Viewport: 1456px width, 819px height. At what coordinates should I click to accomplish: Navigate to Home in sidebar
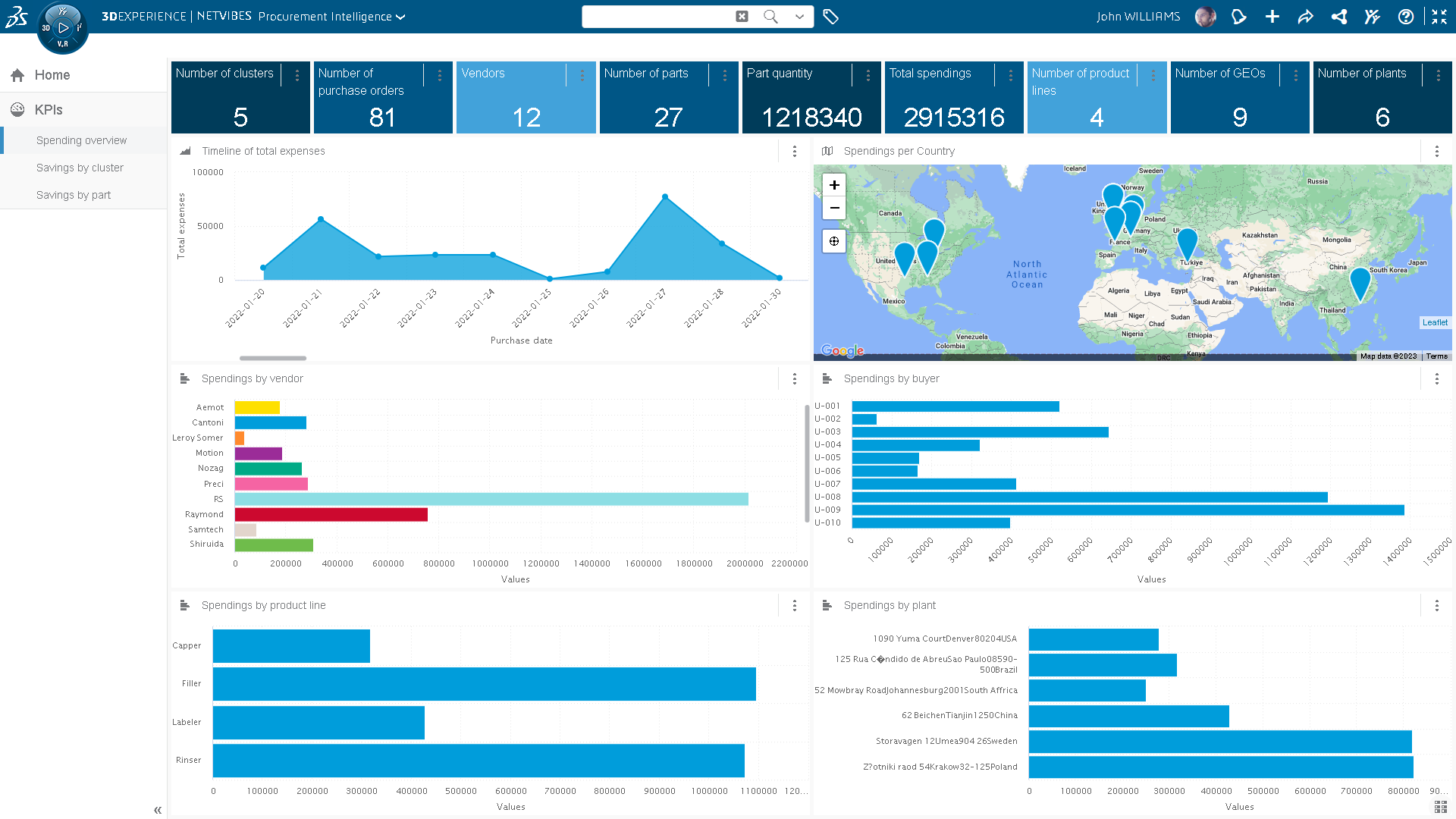[x=52, y=75]
